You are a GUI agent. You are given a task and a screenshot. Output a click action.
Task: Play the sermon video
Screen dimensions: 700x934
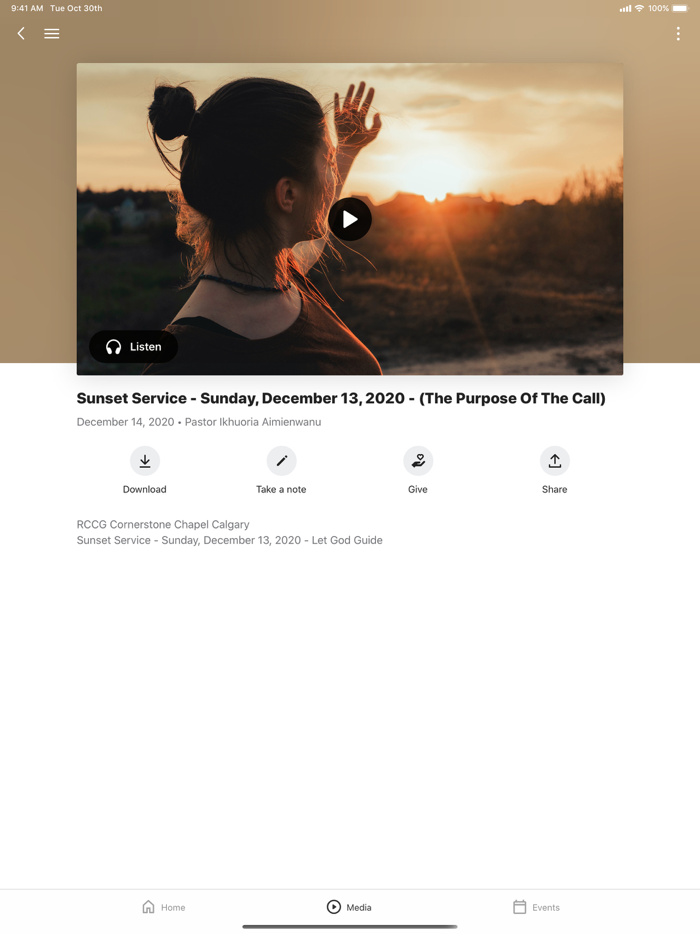click(x=350, y=219)
